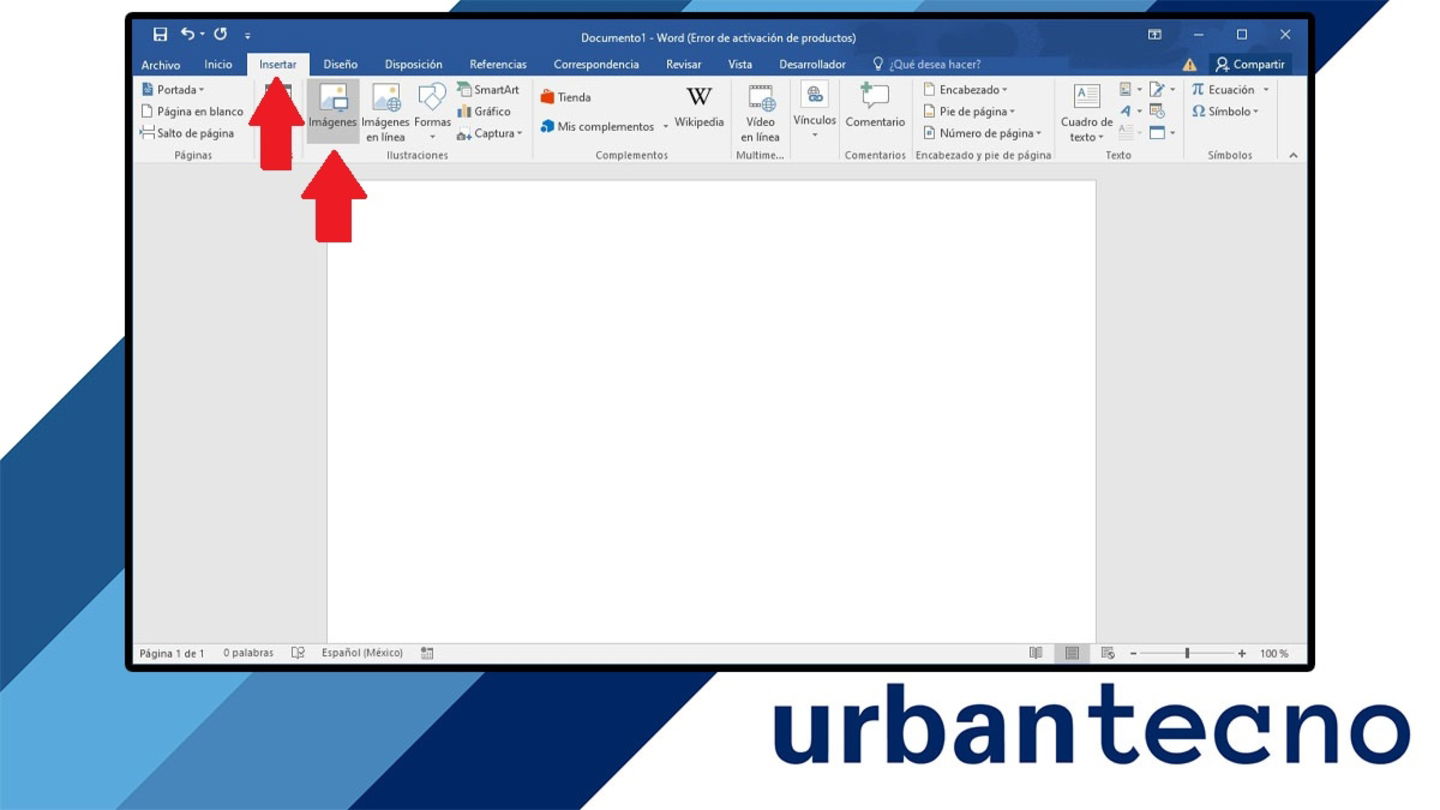The height and width of the screenshot is (810, 1440).
Task: Collapse the ribbon with the chevron
Action: (x=1293, y=156)
